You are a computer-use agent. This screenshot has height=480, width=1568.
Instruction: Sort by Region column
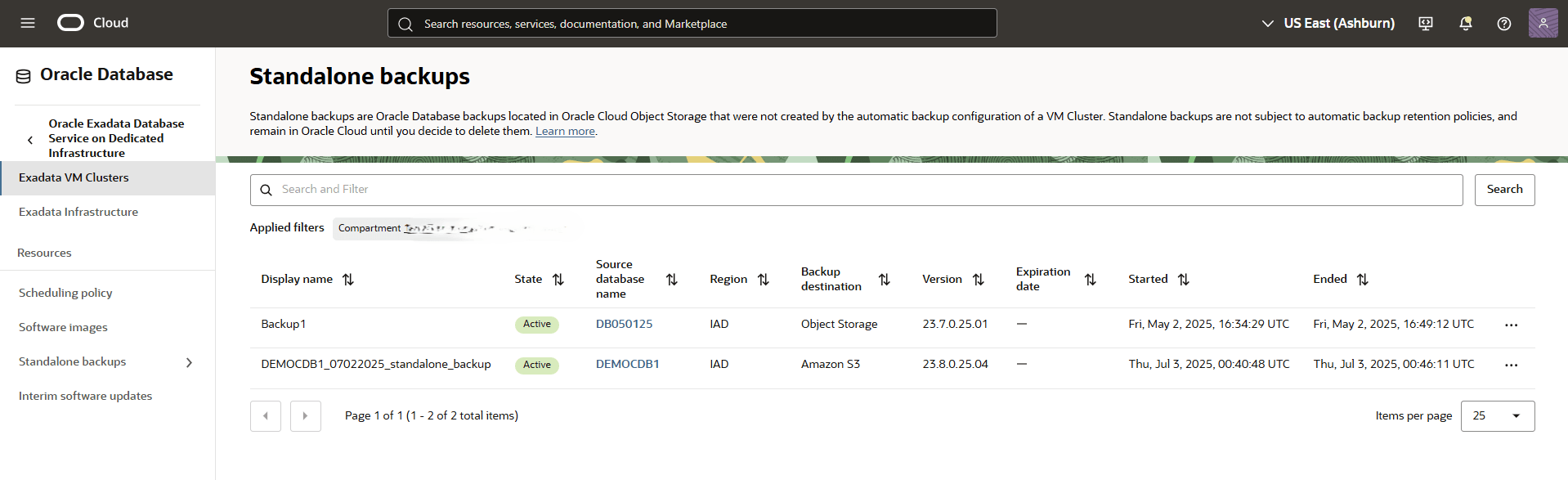point(764,280)
